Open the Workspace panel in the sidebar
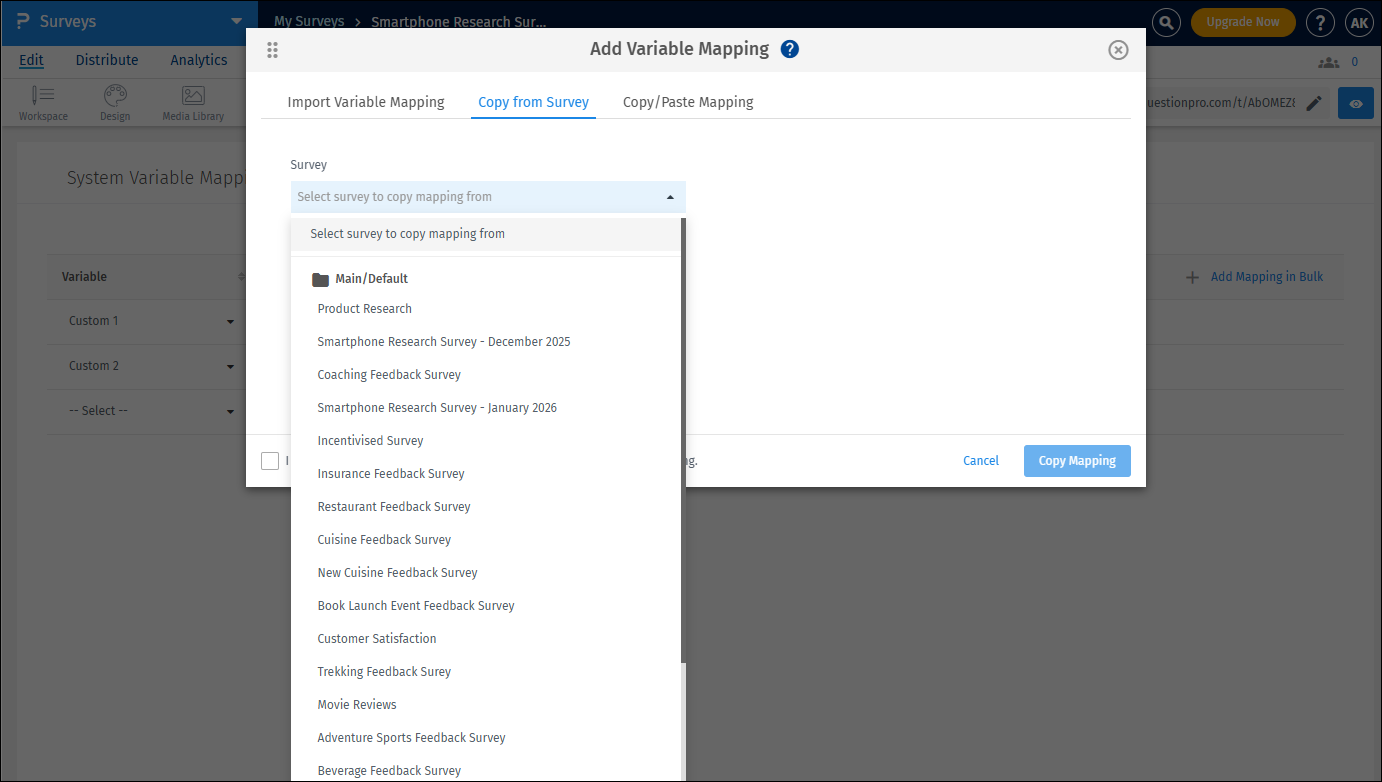The height and width of the screenshot is (782, 1382). (42, 101)
